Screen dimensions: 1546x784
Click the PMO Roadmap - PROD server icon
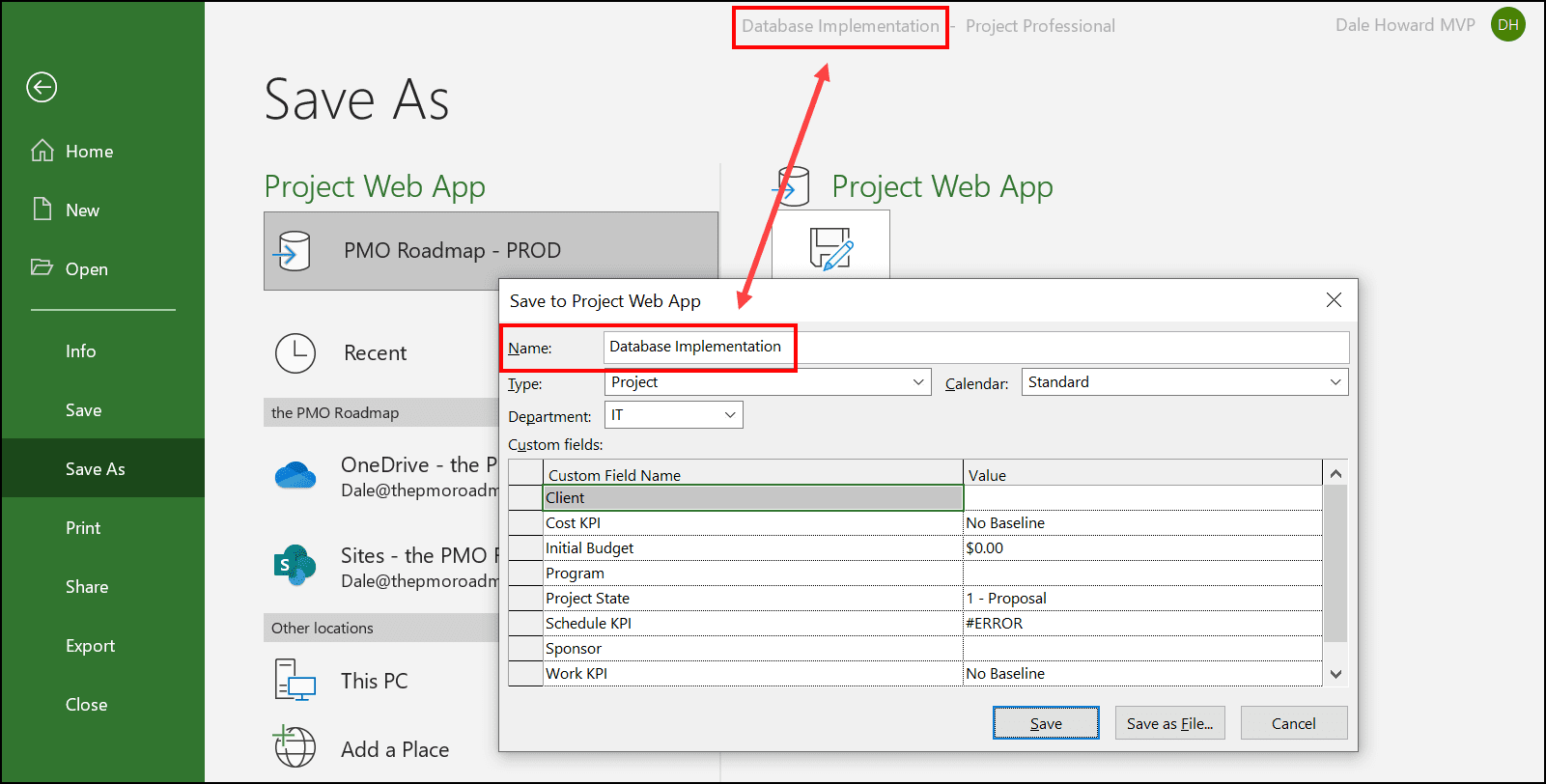(x=293, y=251)
